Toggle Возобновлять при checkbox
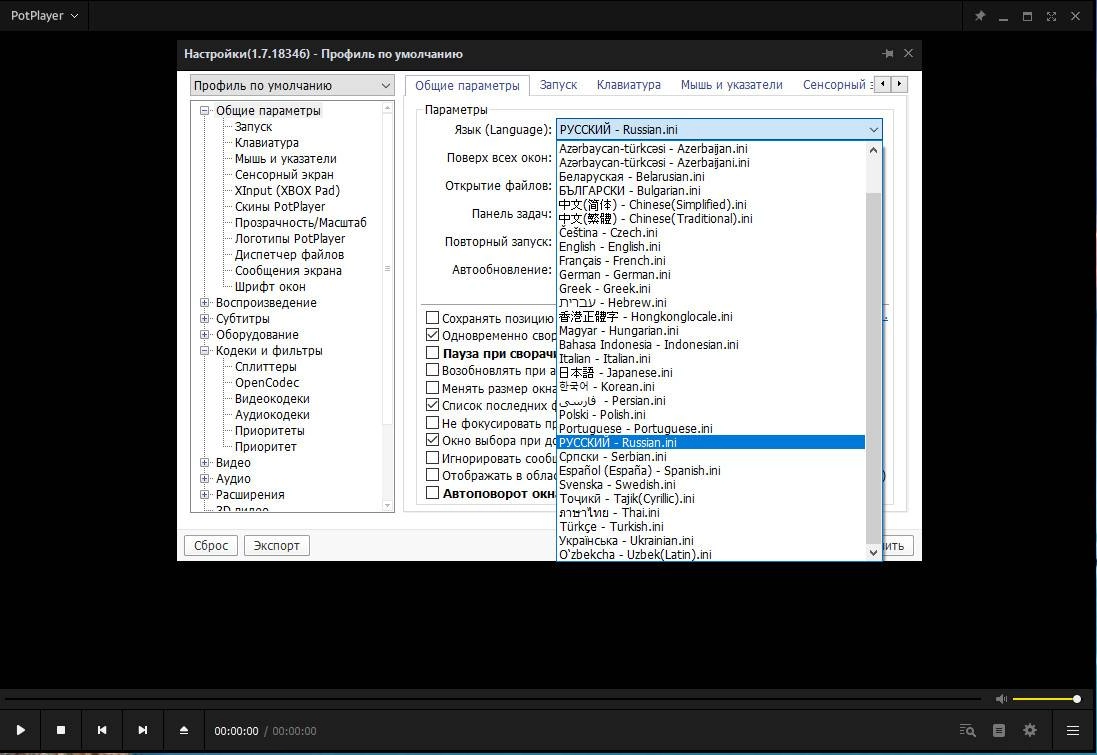The image size is (1097, 755). click(432, 370)
